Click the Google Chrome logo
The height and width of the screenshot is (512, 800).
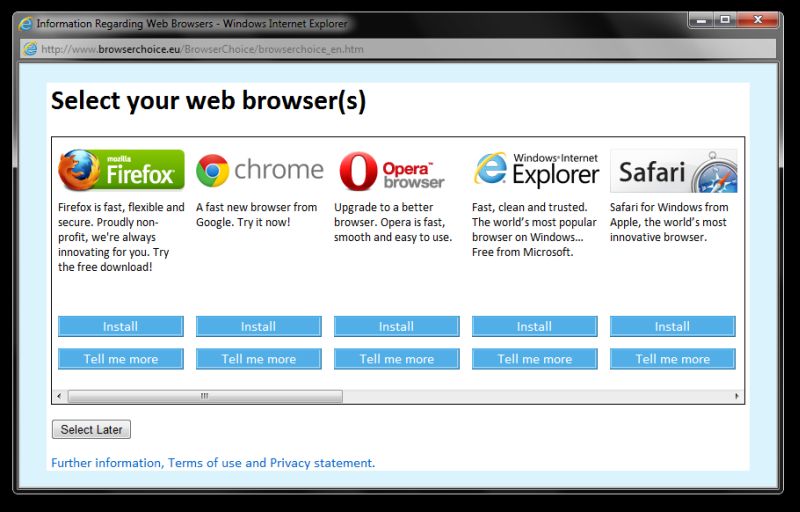(x=259, y=170)
